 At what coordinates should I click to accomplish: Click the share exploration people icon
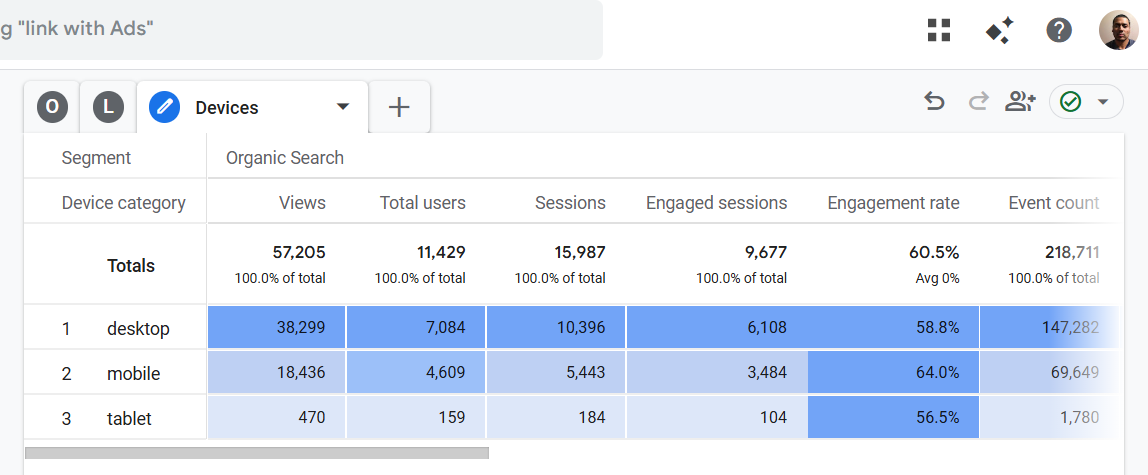point(1020,101)
